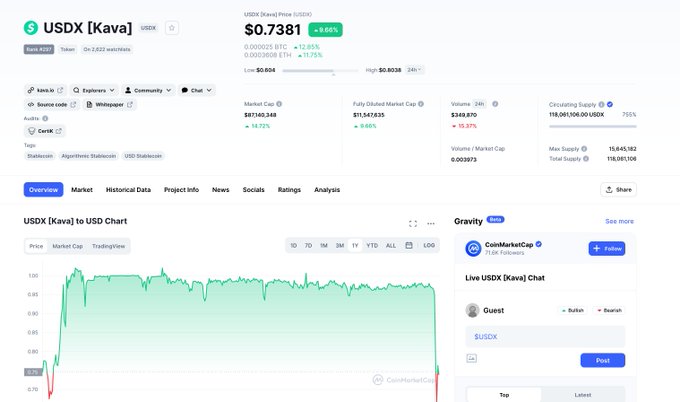The image size is (680, 402).
Task: Set chart range to YTD
Action: tap(372, 245)
